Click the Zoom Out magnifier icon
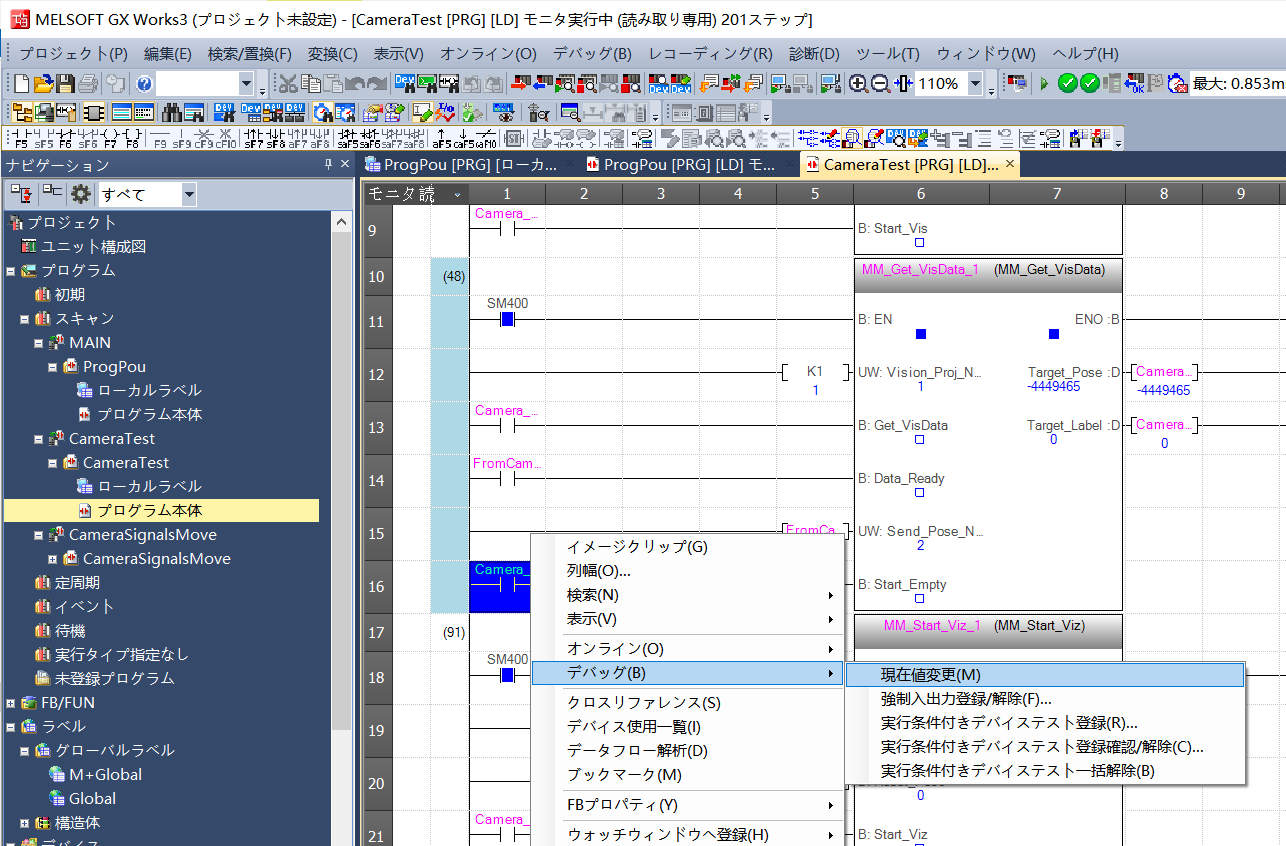The width and height of the screenshot is (1286, 846). pos(880,84)
